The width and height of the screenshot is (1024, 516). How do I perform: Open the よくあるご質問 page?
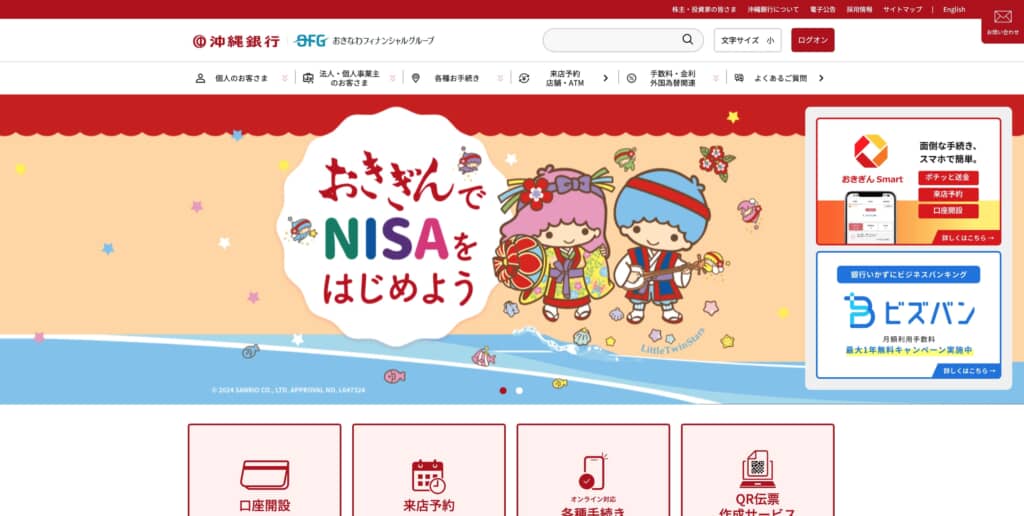tap(779, 78)
